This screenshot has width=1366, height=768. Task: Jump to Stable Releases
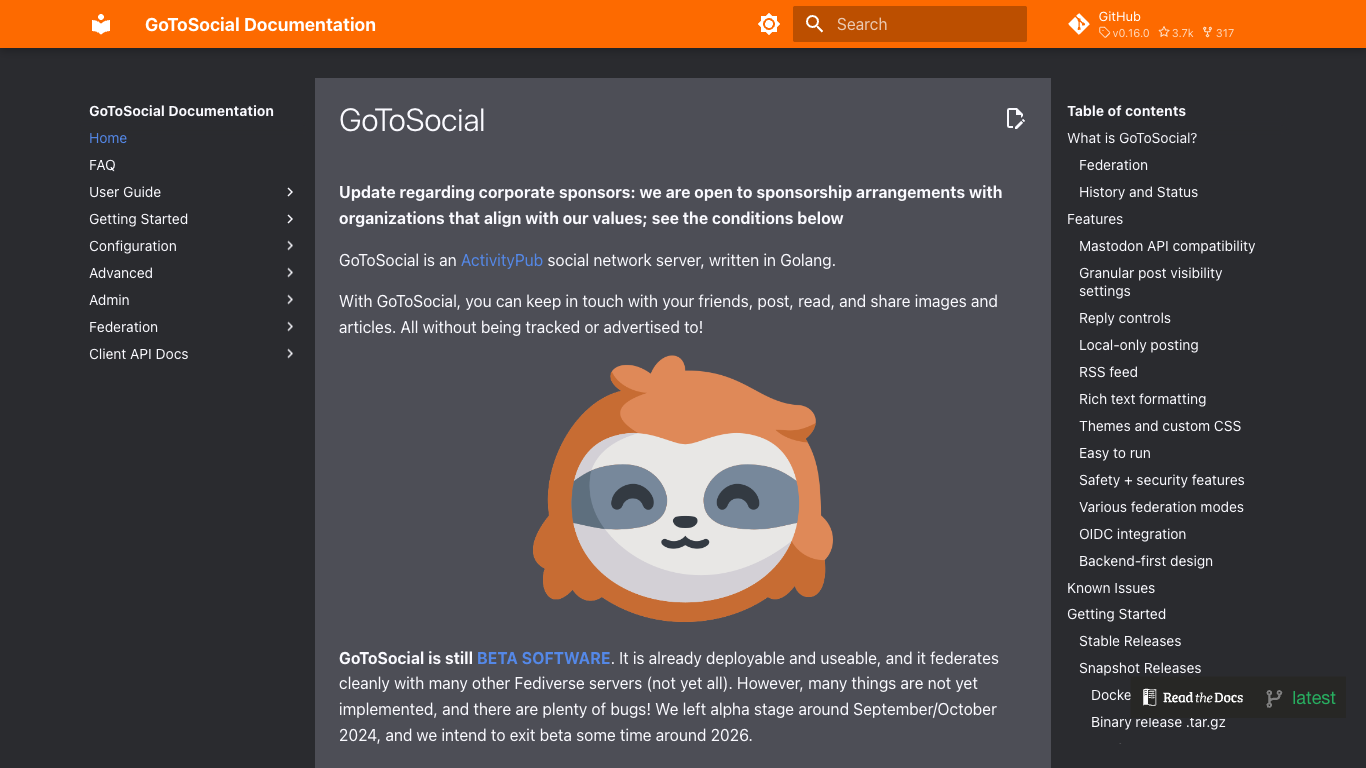click(x=1130, y=641)
